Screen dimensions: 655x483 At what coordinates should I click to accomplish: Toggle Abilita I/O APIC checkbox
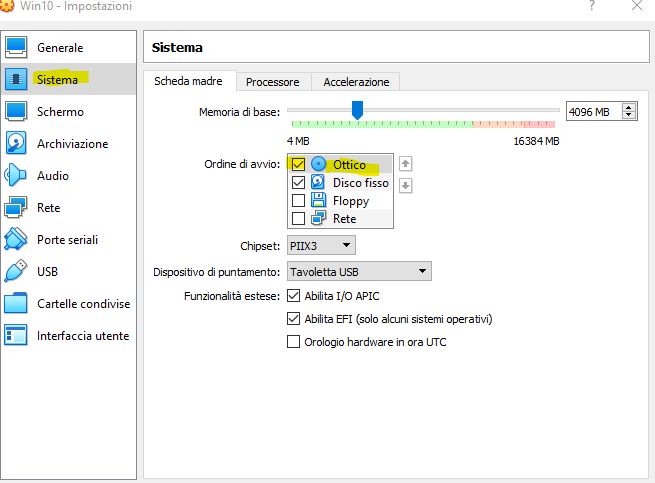(x=293, y=296)
